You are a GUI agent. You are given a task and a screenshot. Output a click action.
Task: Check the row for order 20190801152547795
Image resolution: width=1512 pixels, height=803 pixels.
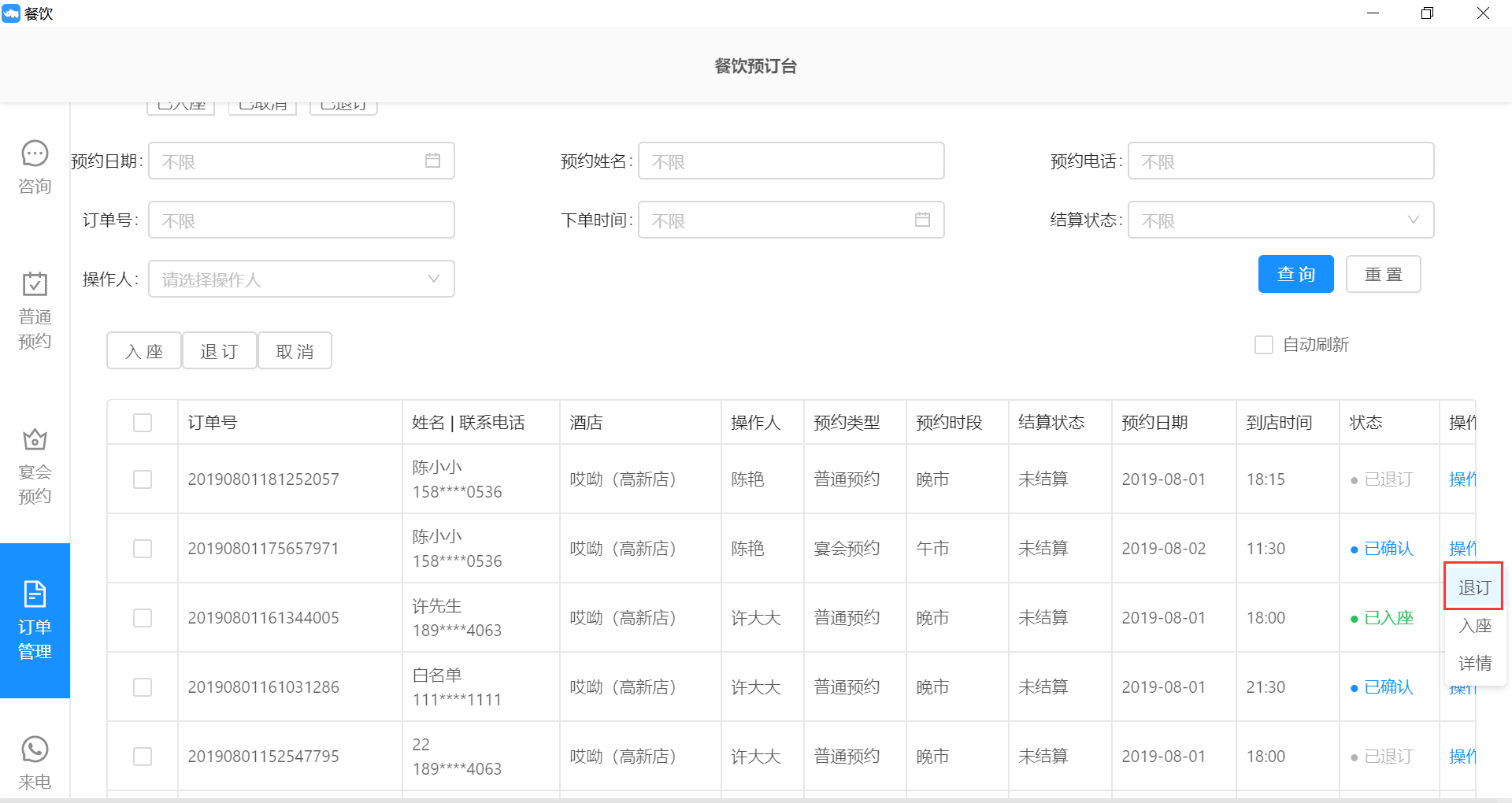tap(143, 757)
